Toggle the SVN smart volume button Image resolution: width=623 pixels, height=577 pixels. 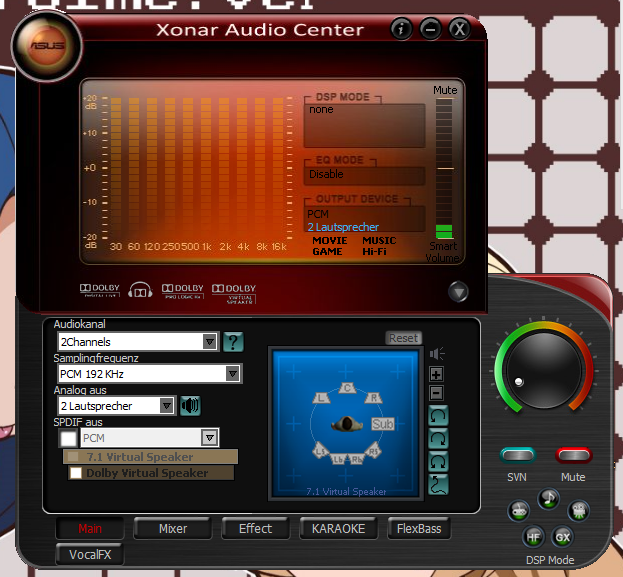[517, 456]
